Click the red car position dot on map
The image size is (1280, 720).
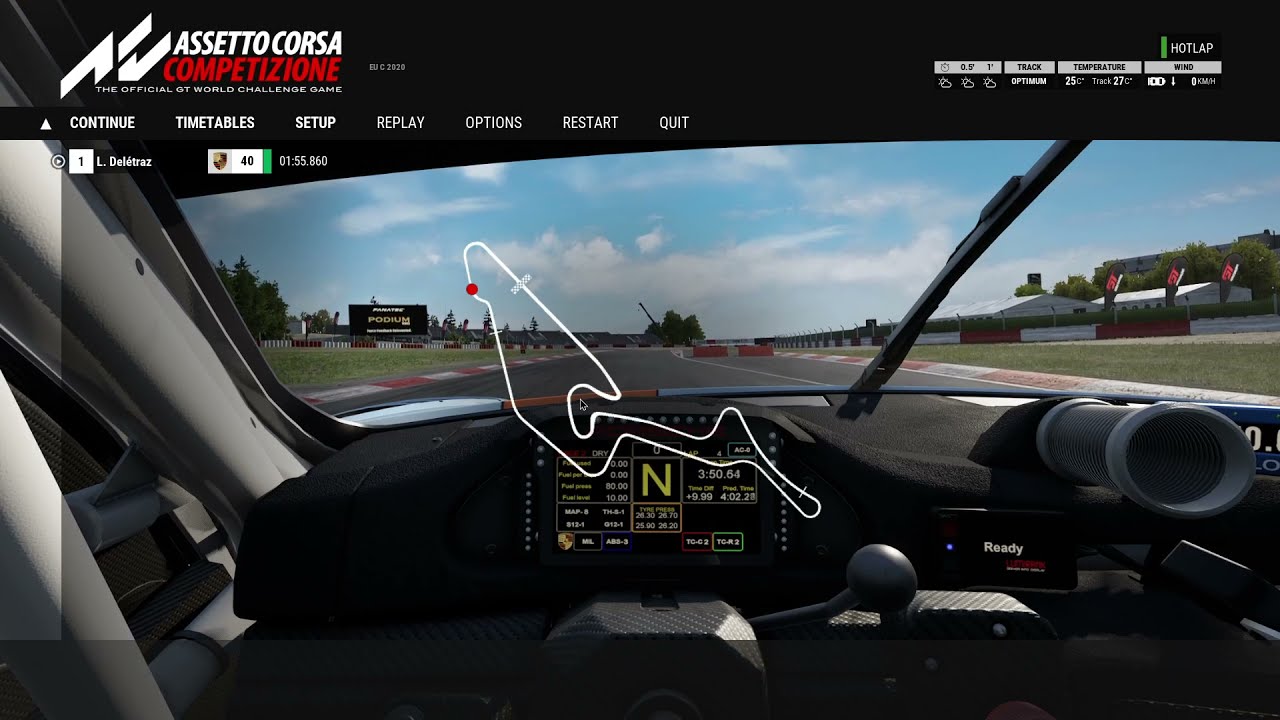coord(472,290)
